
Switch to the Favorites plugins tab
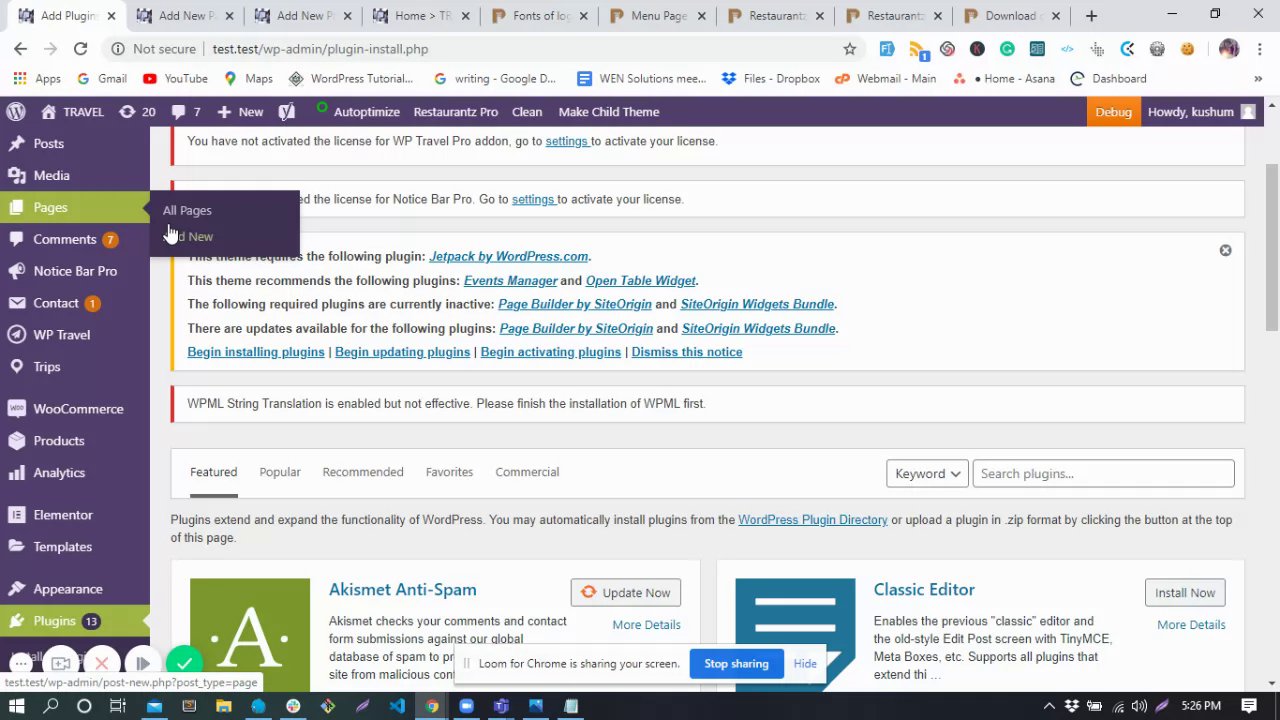click(449, 472)
